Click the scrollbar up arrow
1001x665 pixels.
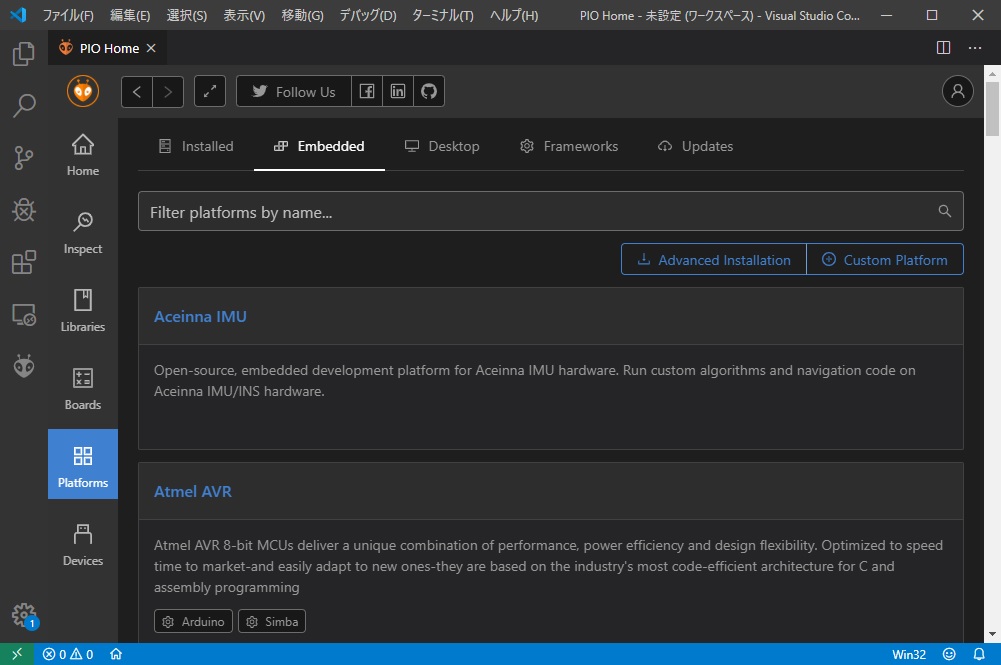[992, 73]
